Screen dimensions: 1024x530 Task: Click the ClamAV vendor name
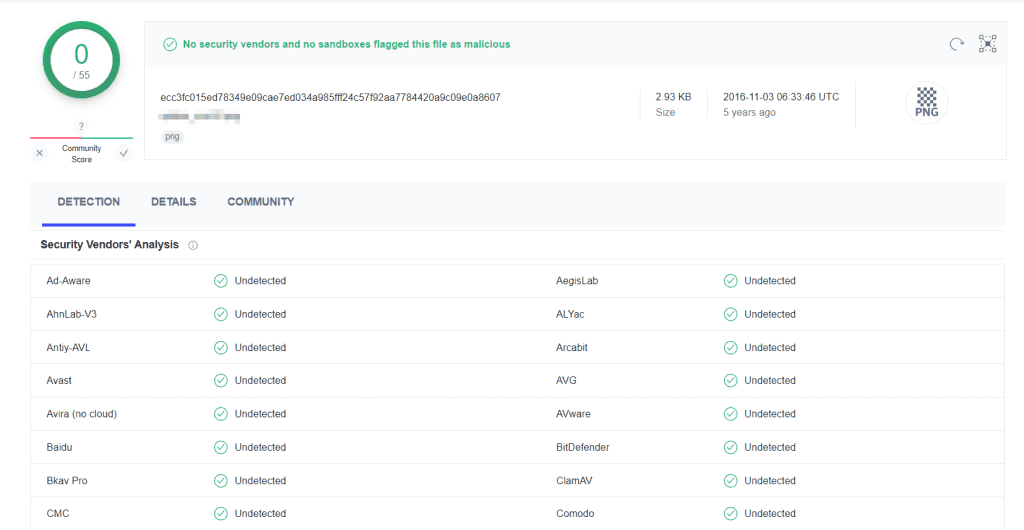click(575, 480)
